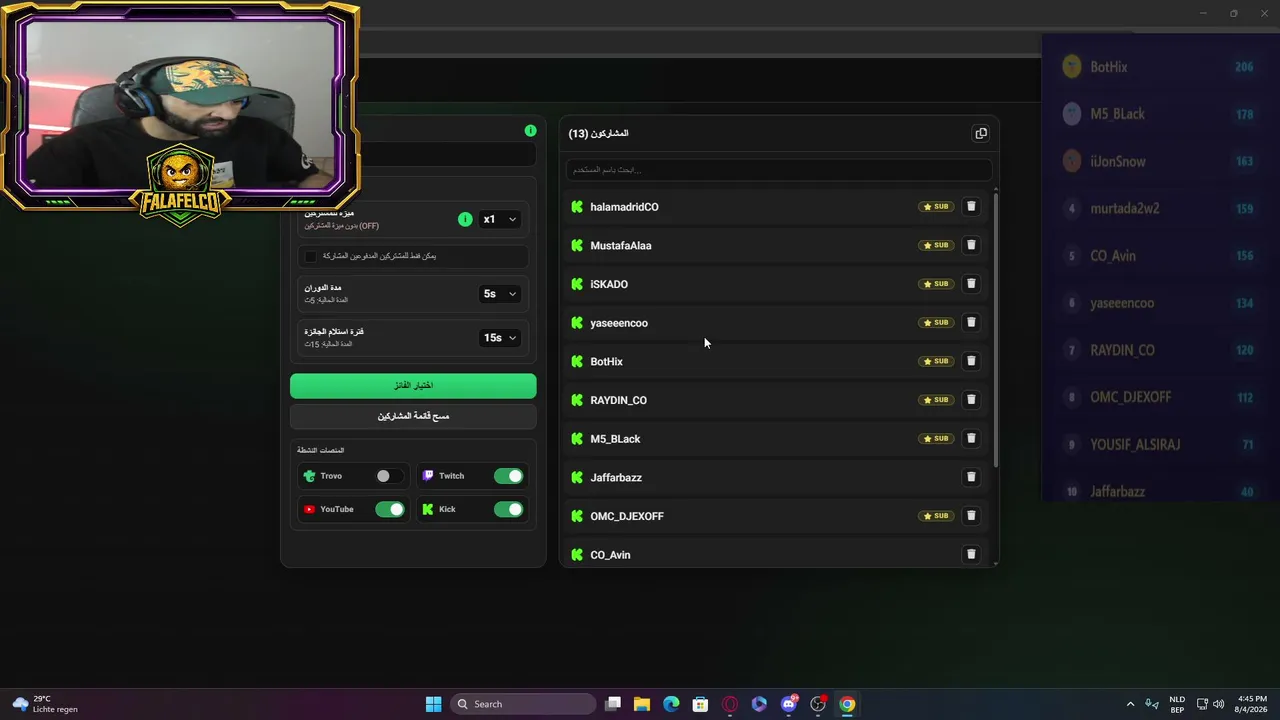Viewport: 1280px width, 720px height.
Task: Click NLD language indicator in tray
Action: 1177,704
